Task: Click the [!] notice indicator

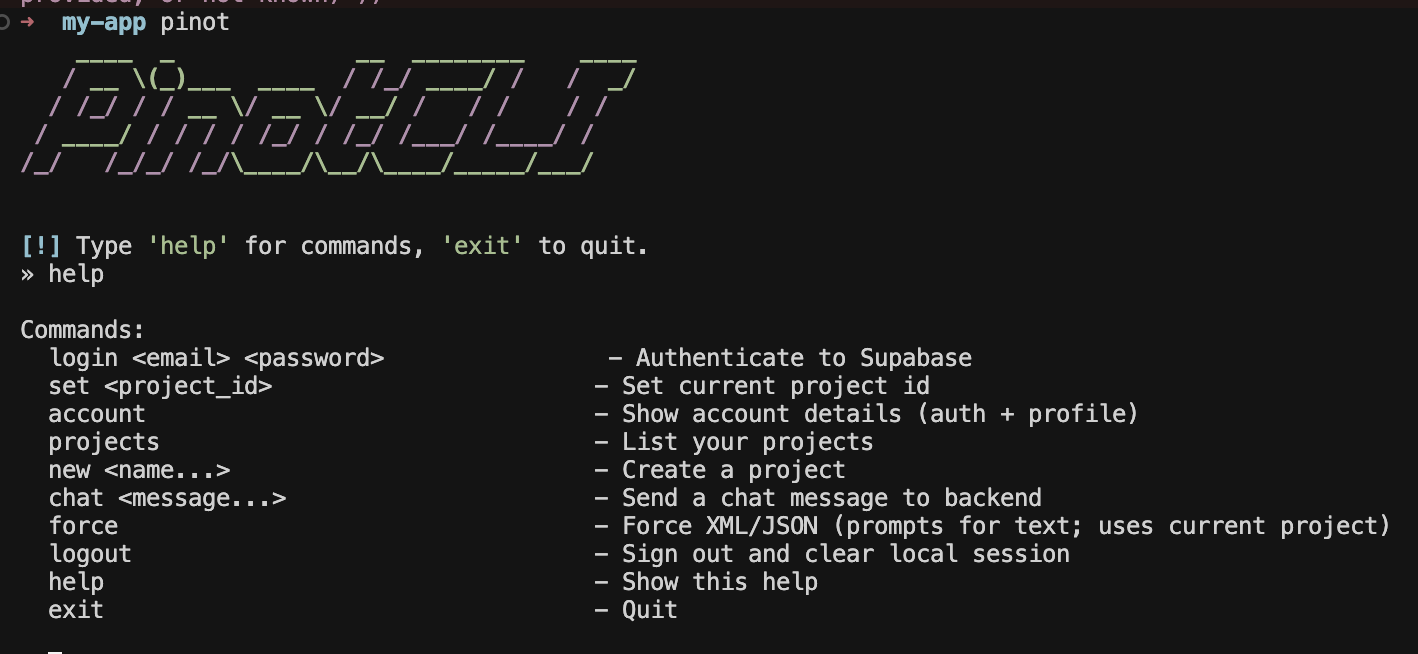Action: coord(40,246)
